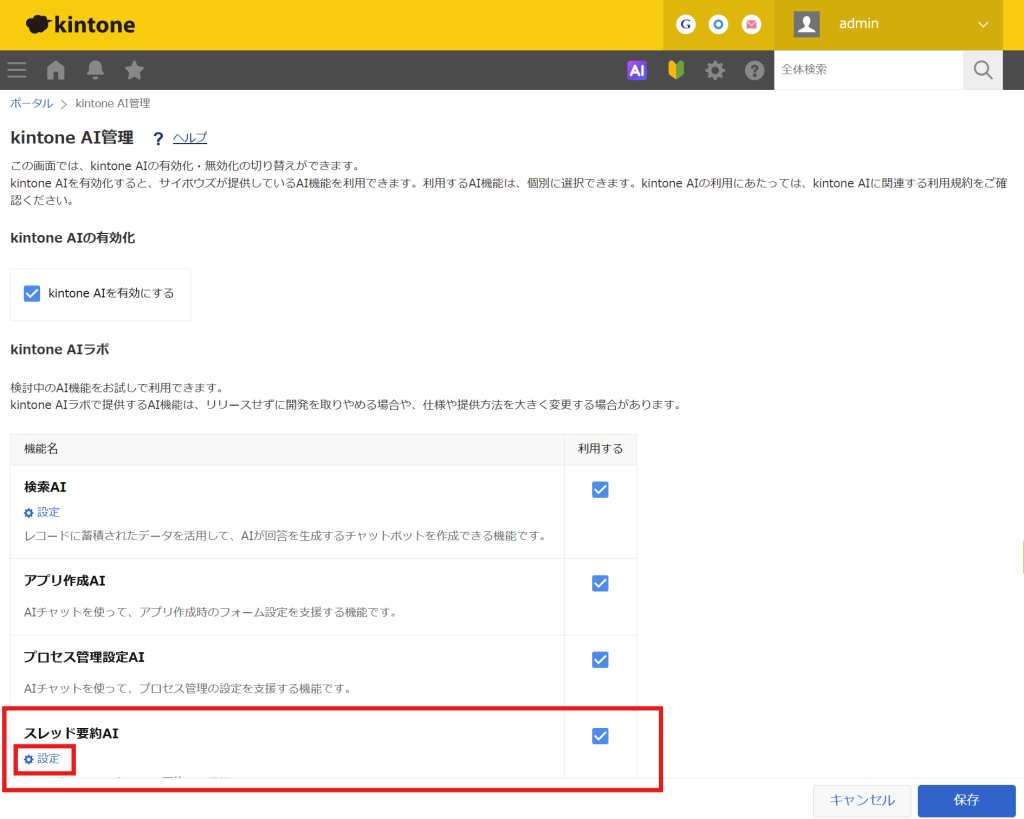Click the magnifier search button
Screen dimensions: 1024x819
point(983,70)
